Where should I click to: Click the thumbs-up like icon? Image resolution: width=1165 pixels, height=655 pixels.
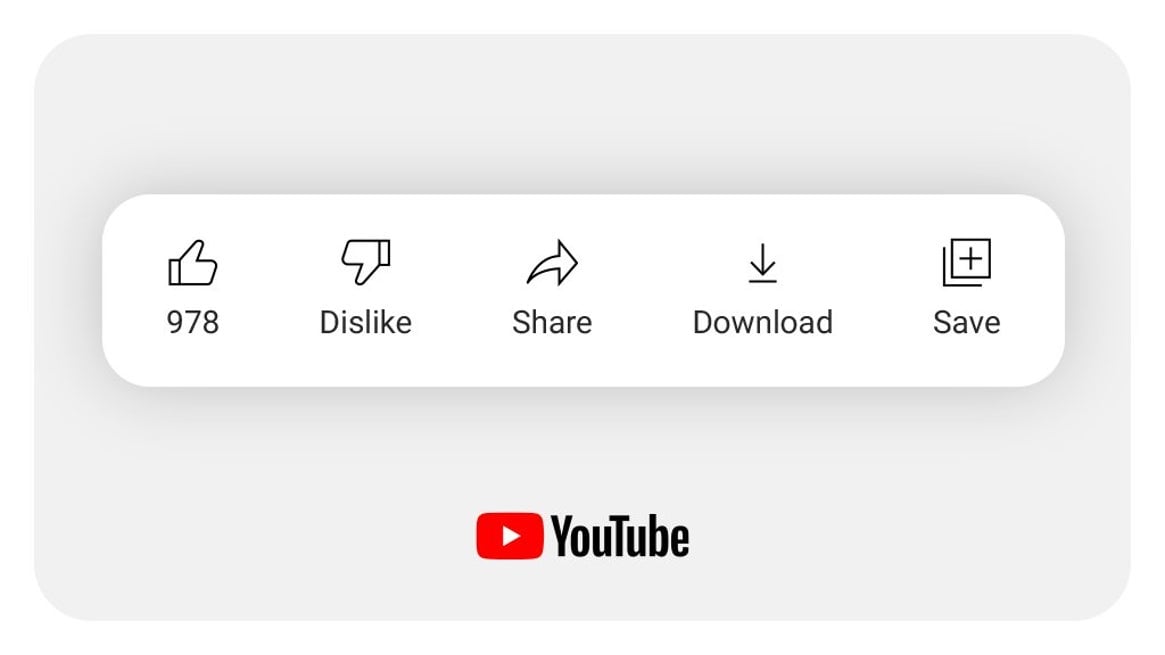pos(192,263)
